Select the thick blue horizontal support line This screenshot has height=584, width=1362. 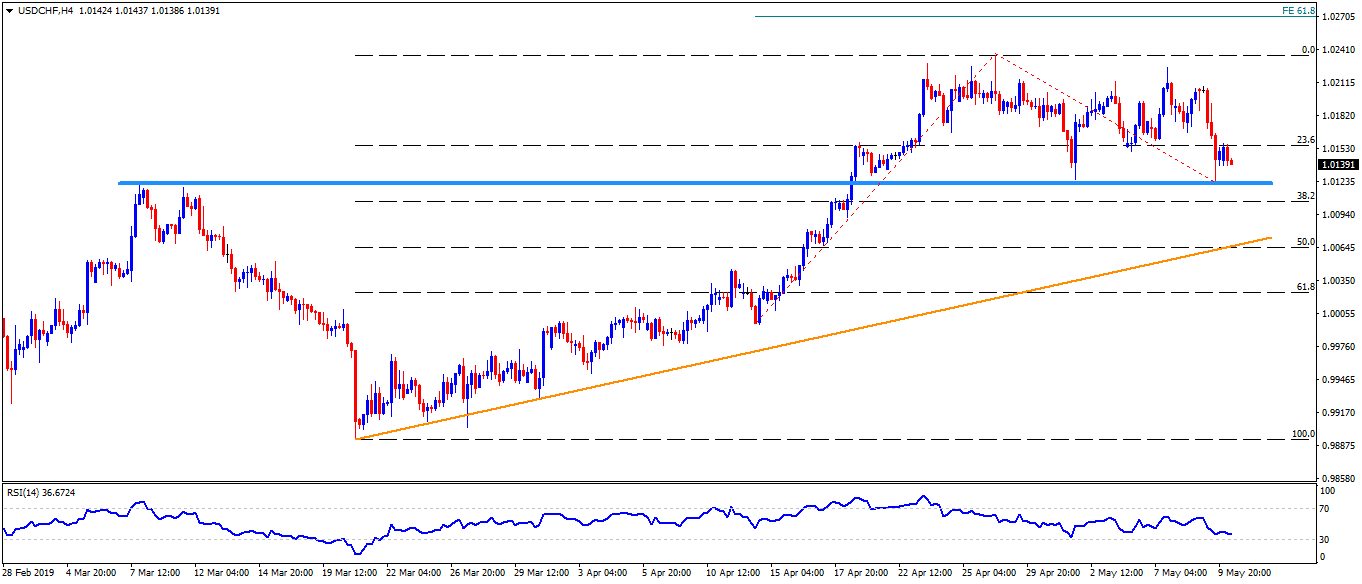coord(600,183)
